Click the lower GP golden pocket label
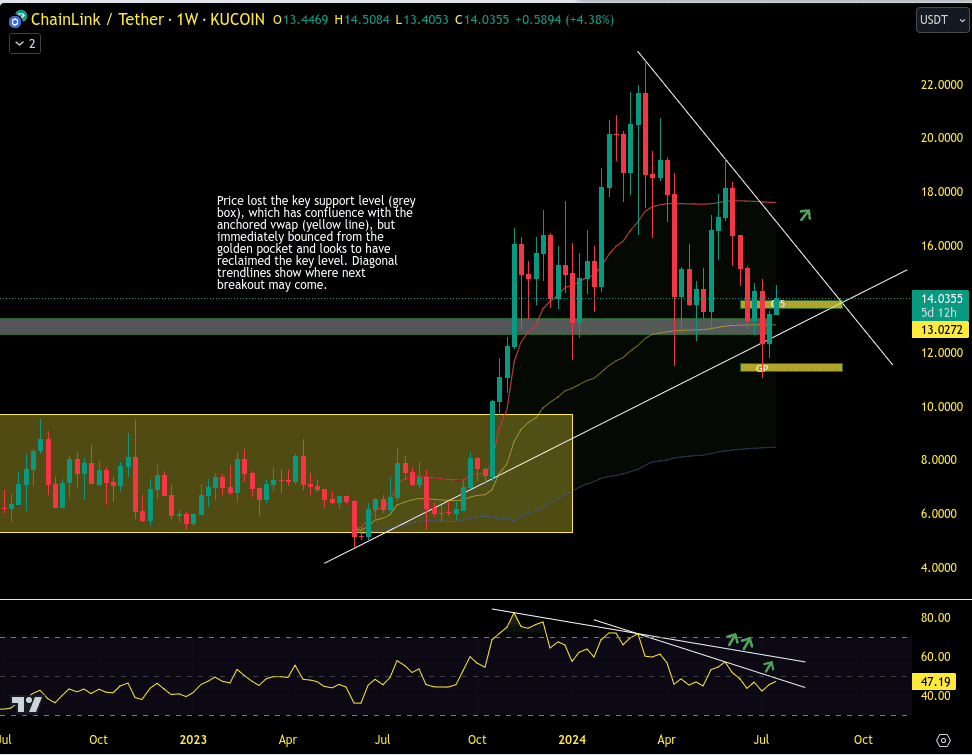Viewport: 972px width, 755px height. pyautogui.click(x=762, y=368)
